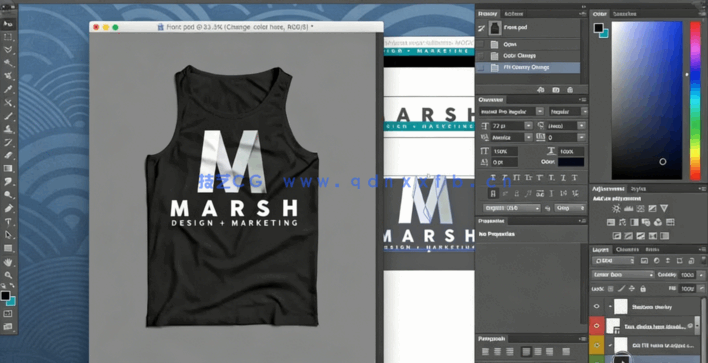Click the rainbow hue slider
Viewport: 708px width, 363px height.
695,100
